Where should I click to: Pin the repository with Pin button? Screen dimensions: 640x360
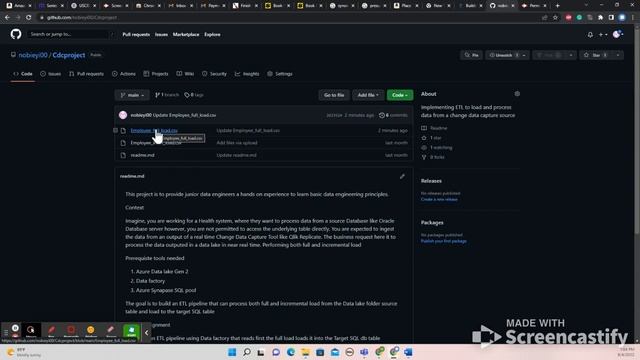coord(471,55)
